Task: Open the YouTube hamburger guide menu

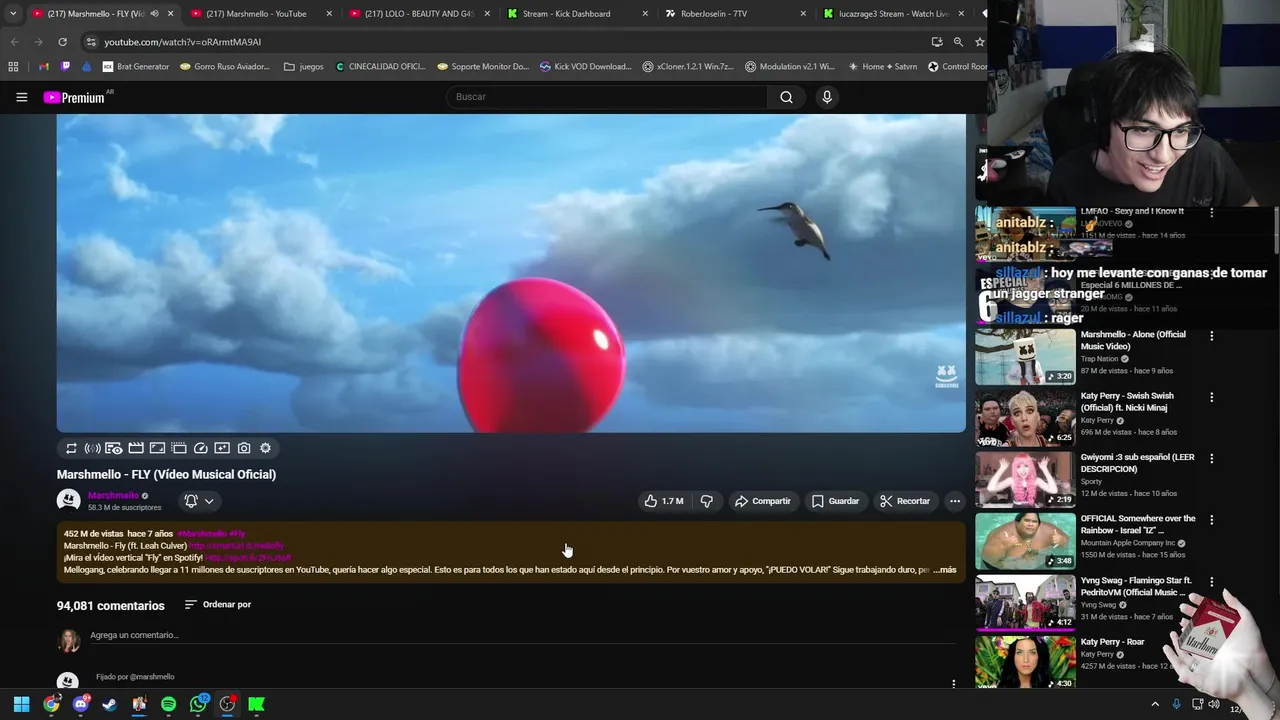Action: click(x=21, y=97)
